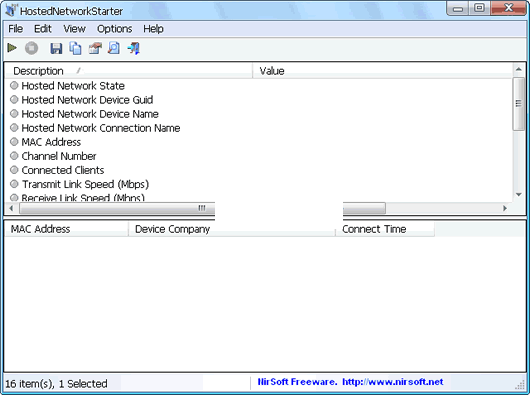Image resolution: width=530 pixels, height=395 pixels.
Task: Click the round icon beside Hosted Network State
Action: pos(14,85)
